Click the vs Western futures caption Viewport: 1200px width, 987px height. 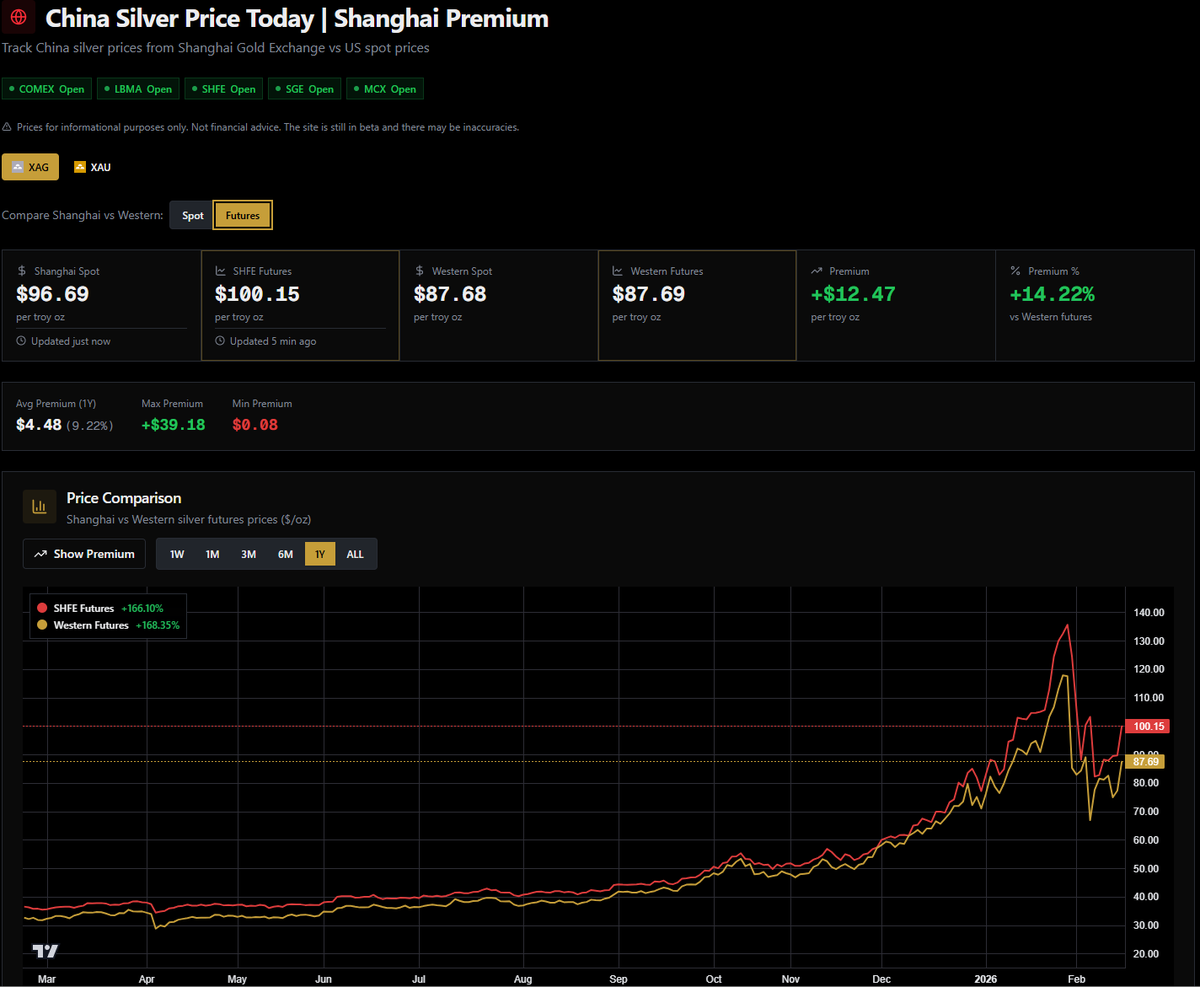tap(1051, 317)
